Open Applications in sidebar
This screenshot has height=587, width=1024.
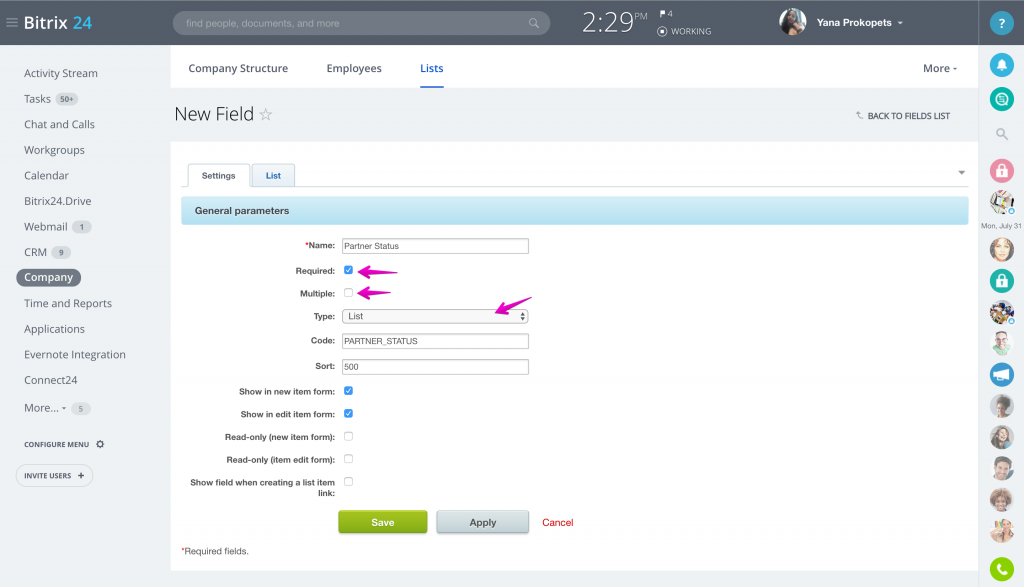click(54, 329)
